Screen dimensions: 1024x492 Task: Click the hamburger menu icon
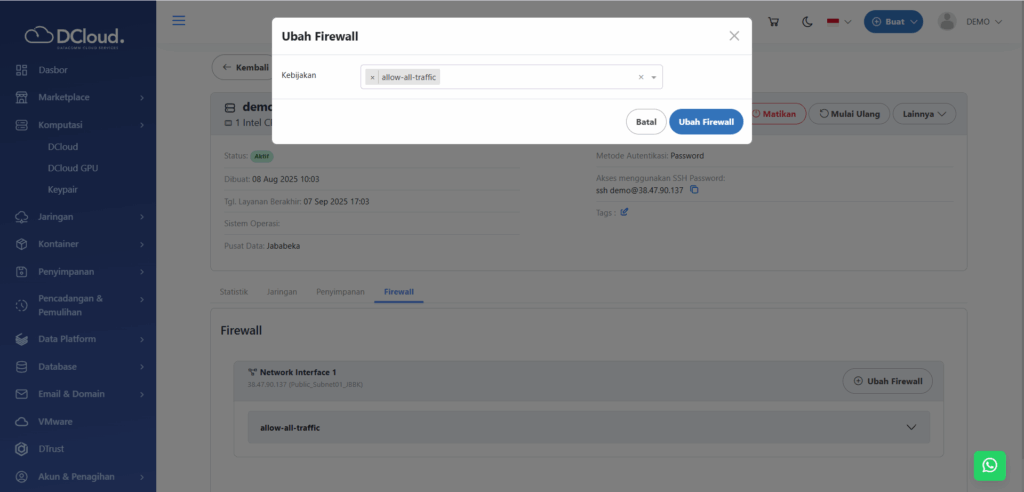pos(179,21)
